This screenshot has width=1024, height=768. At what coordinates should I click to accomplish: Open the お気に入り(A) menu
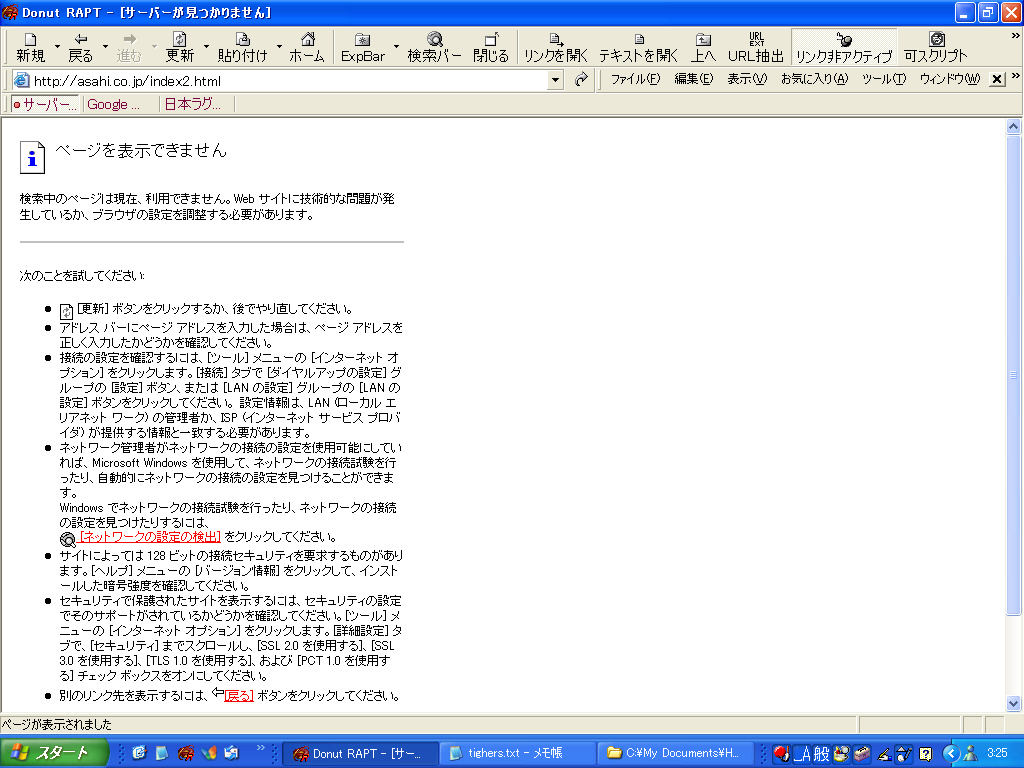[x=813, y=80]
